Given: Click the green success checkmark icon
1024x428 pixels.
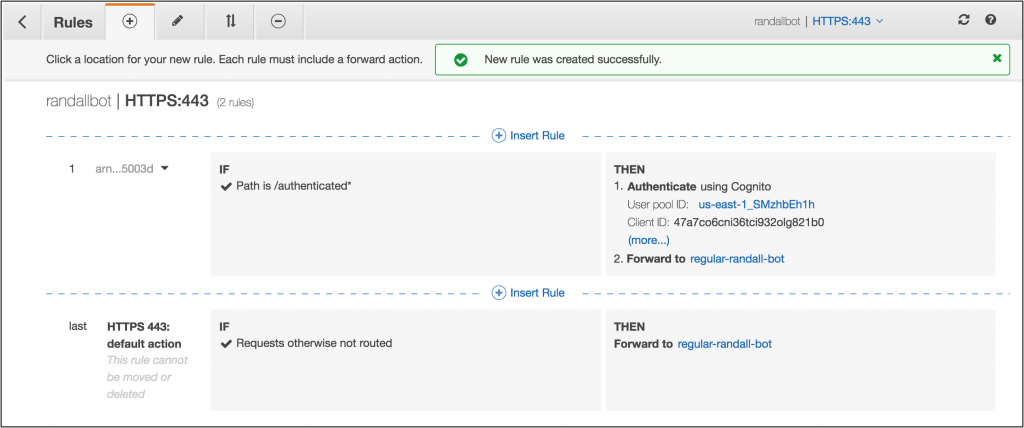Looking at the screenshot, I should point(461,59).
